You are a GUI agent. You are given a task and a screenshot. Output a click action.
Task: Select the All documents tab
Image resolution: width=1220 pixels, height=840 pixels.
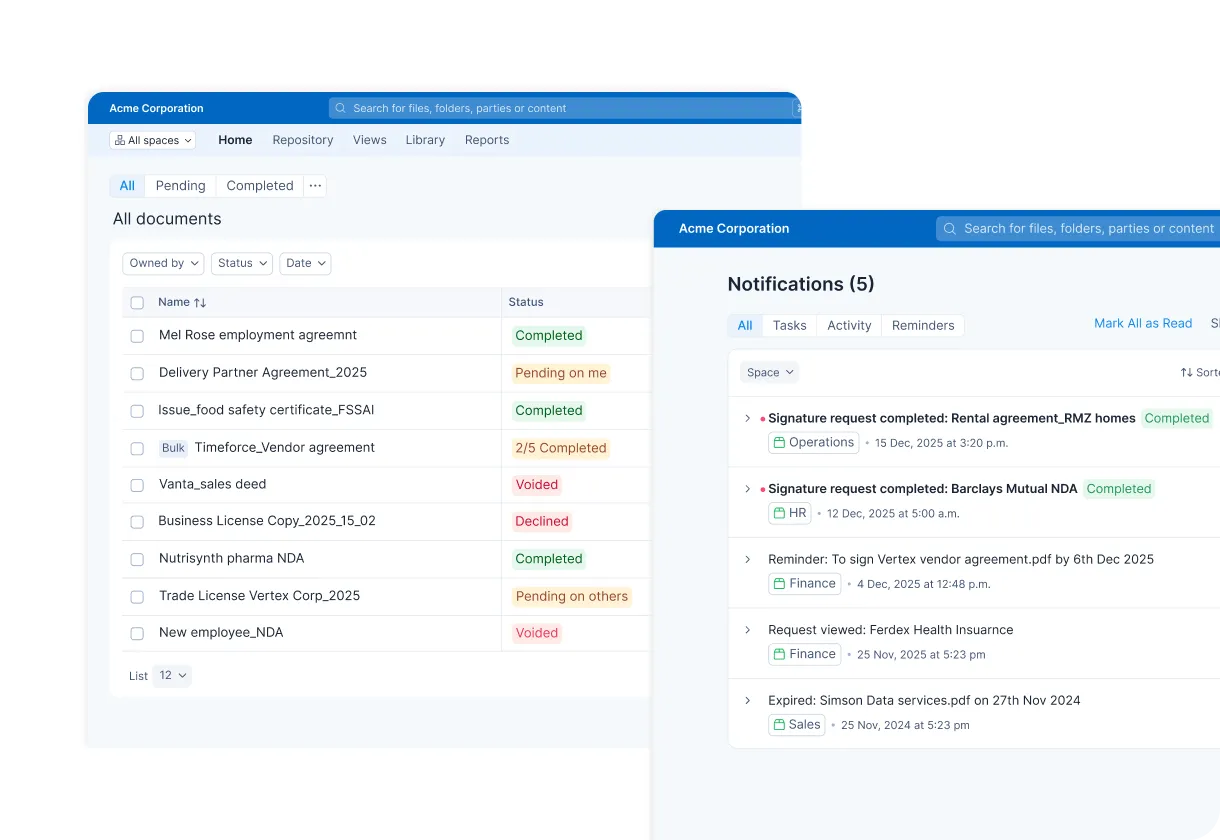coord(127,186)
